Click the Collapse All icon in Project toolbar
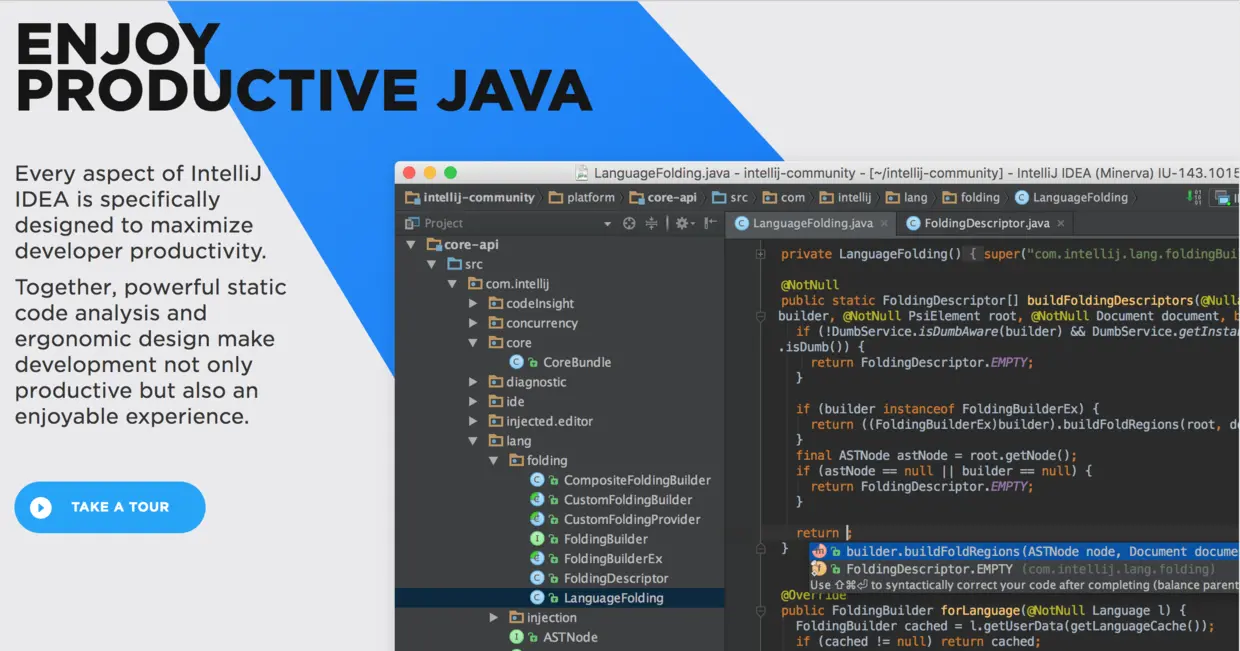The image size is (1240, 651). [x=651, y=223]
